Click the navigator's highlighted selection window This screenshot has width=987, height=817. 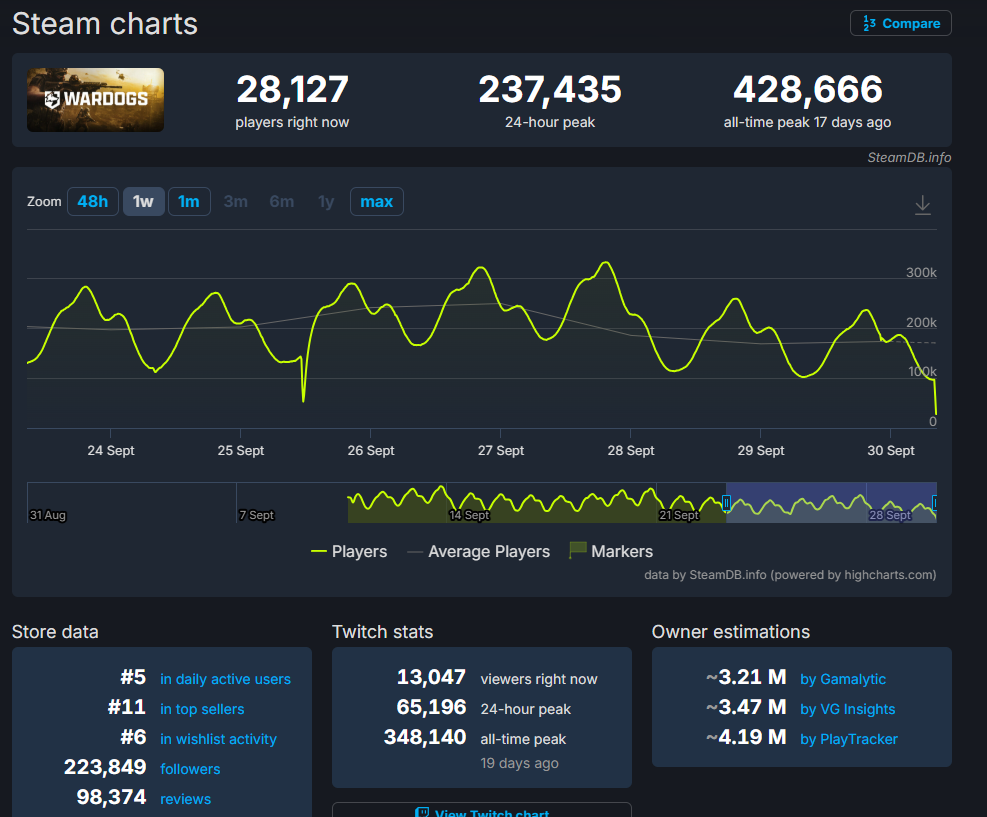coord(831,502)
